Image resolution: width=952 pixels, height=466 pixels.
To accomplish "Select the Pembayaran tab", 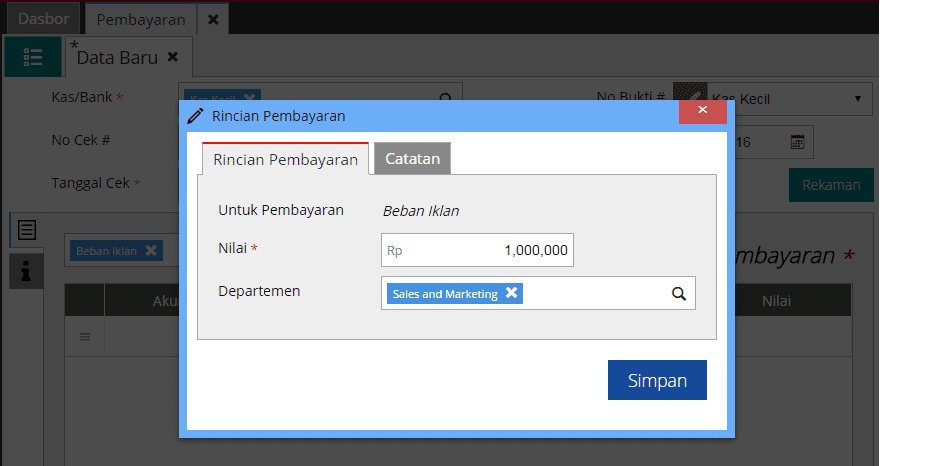I will [141, 19].
